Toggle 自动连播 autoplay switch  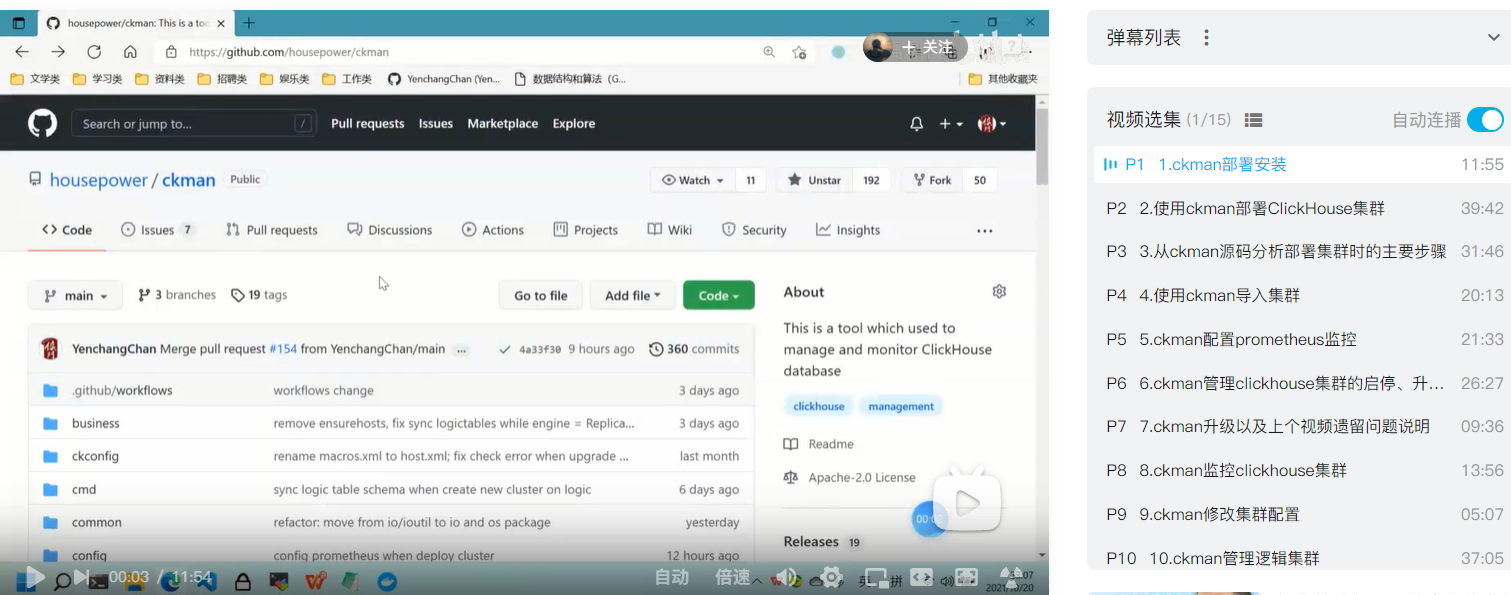click(1485, 120)
